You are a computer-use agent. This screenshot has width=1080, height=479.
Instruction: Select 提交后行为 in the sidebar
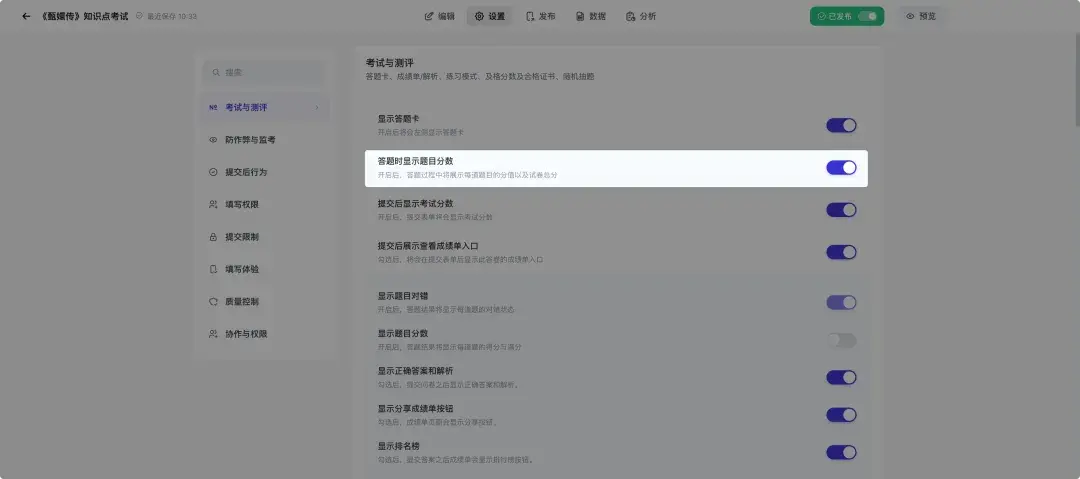[263, 172]
